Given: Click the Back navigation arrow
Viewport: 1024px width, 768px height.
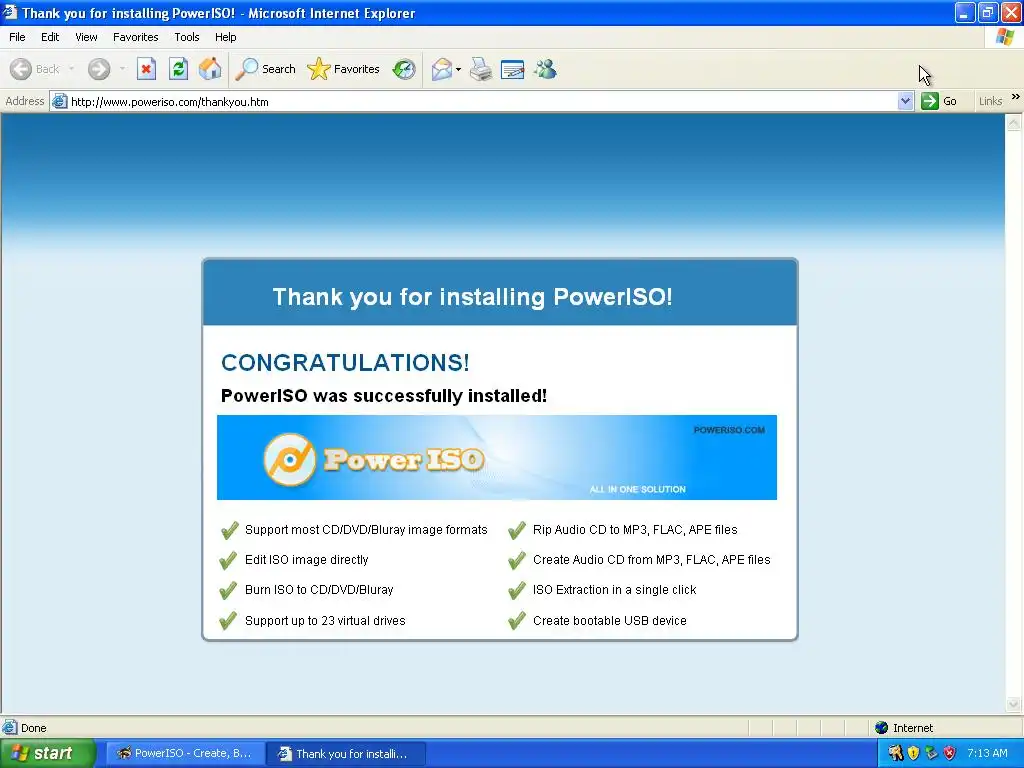Looking at the screenshot, I should point(21,69).
